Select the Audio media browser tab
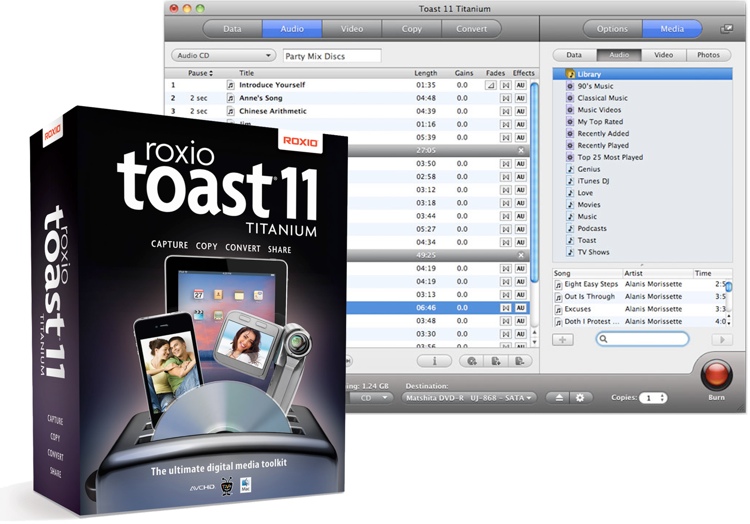Image resolution: width=750 pixels, height=524 pixels. 619,55
